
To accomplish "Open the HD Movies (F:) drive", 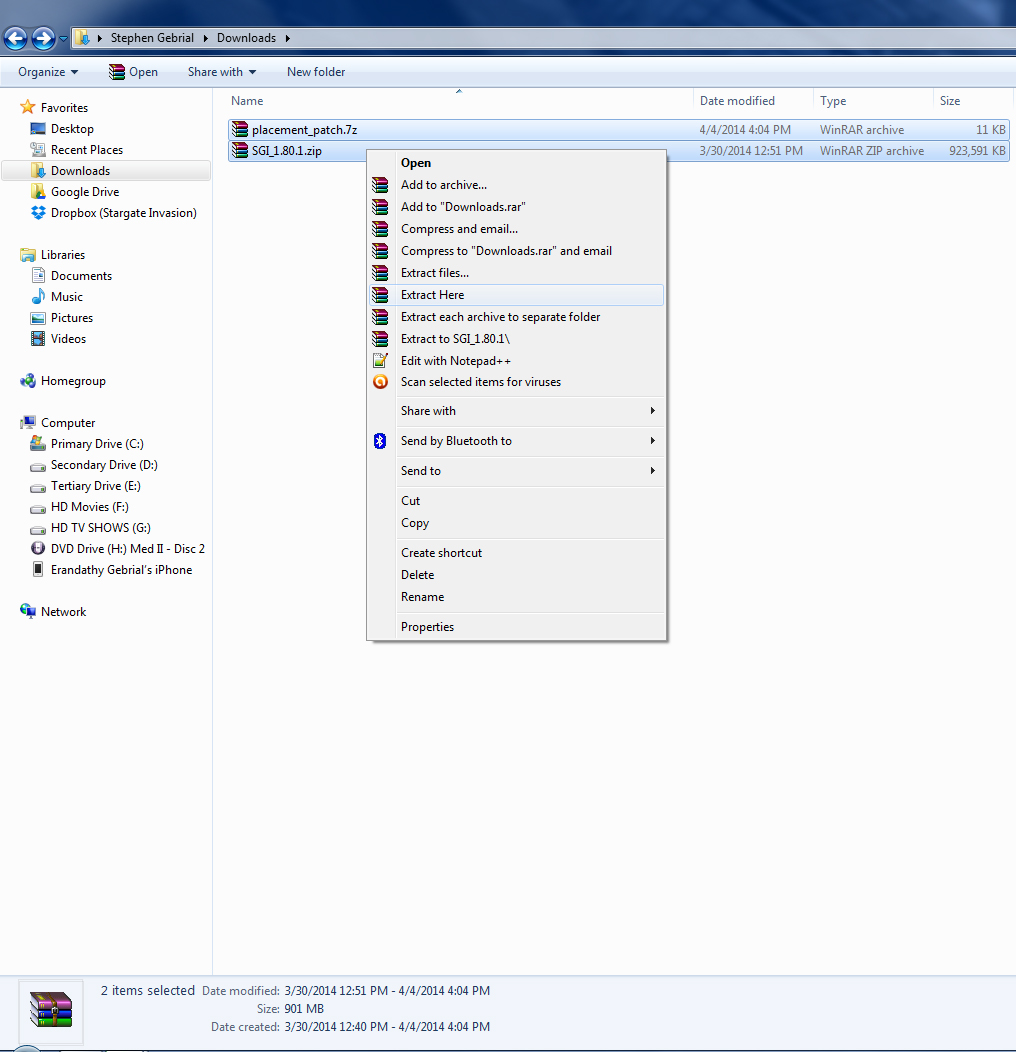I will 89,507.
